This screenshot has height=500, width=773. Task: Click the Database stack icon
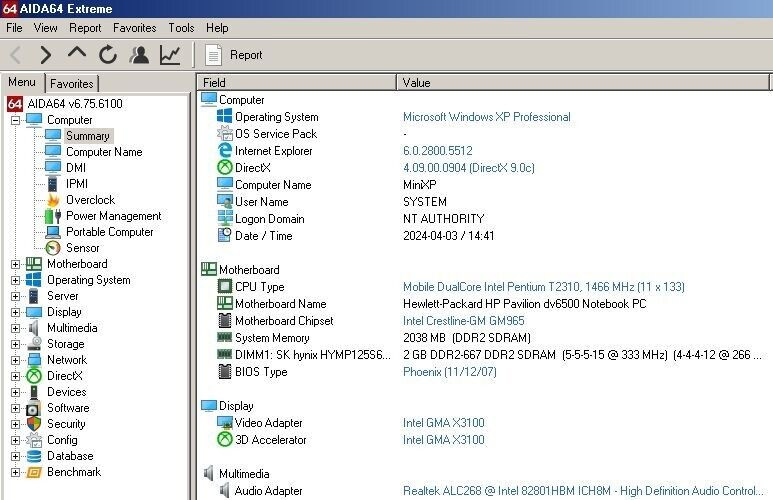coord(34,456)
